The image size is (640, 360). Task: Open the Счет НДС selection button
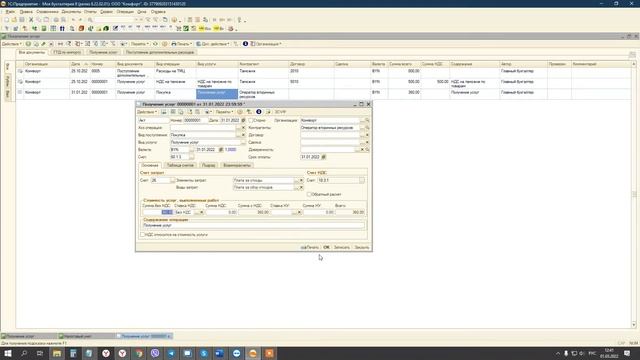[362, 180]
